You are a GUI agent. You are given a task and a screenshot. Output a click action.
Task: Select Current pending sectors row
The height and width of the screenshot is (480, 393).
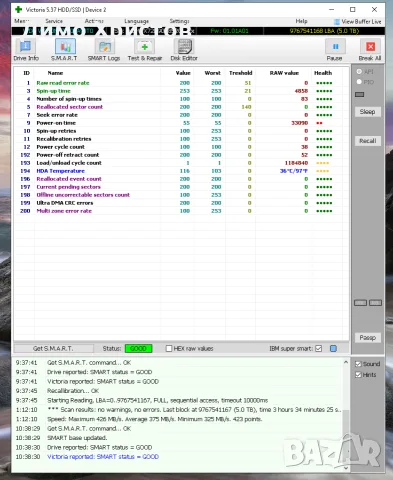click(181, 187)
